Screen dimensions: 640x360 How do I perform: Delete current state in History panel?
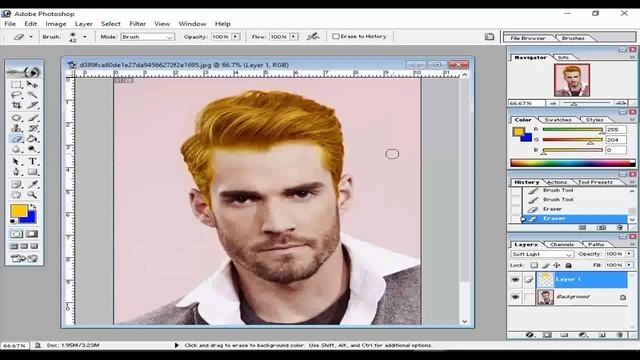click(620, 227)
